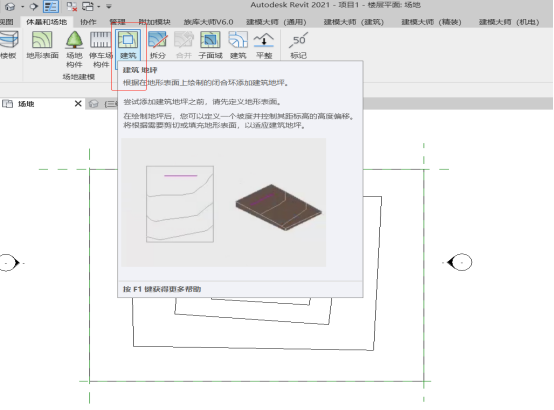This screenshot has height=410, width=554.
Task: Select the 地形表面 toposurface tool
Action: [42, 45]
